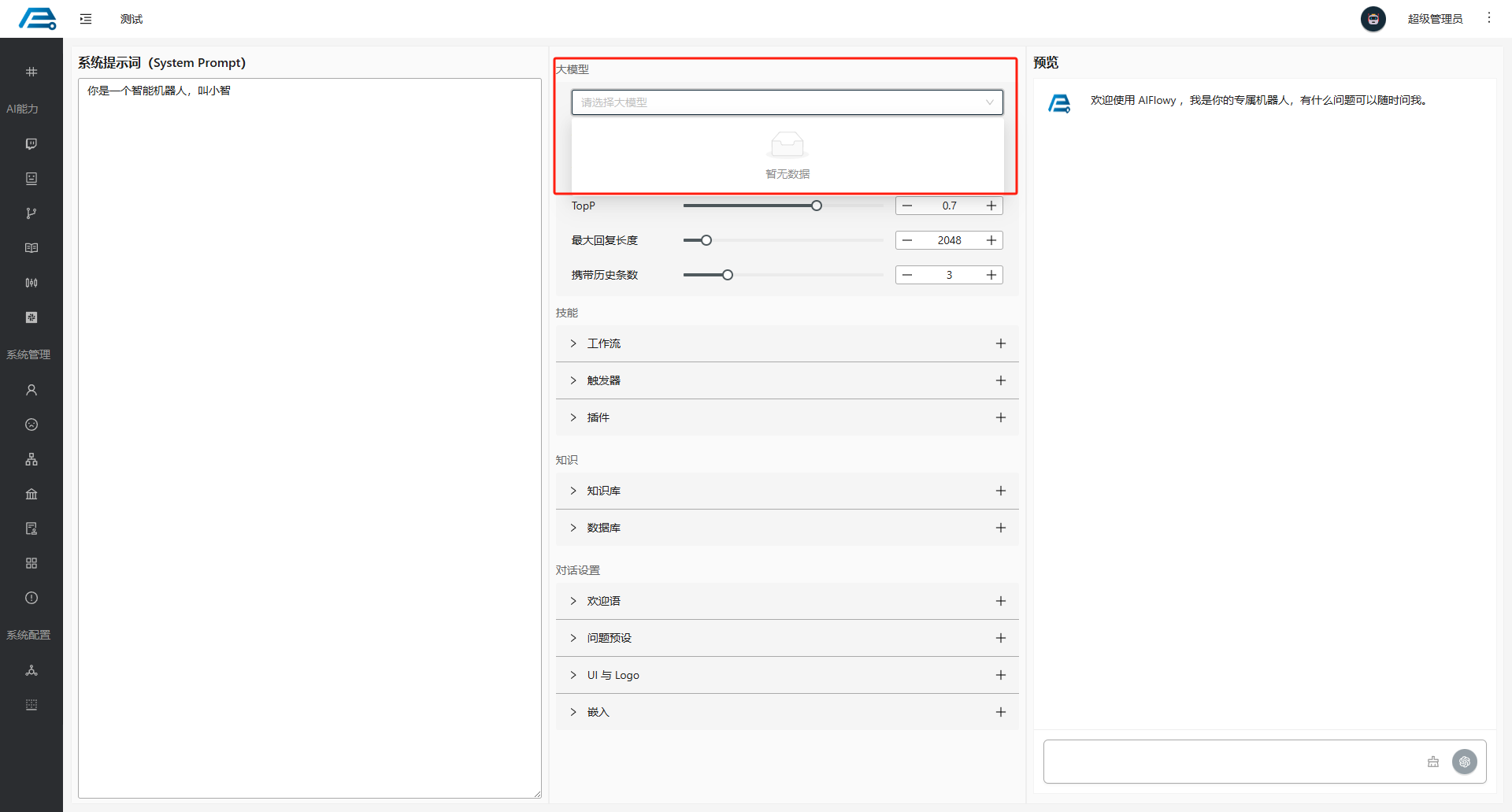Add a workflow with 工作流 plus button
The image size is (1512, 812).
tap(1001, 343)
